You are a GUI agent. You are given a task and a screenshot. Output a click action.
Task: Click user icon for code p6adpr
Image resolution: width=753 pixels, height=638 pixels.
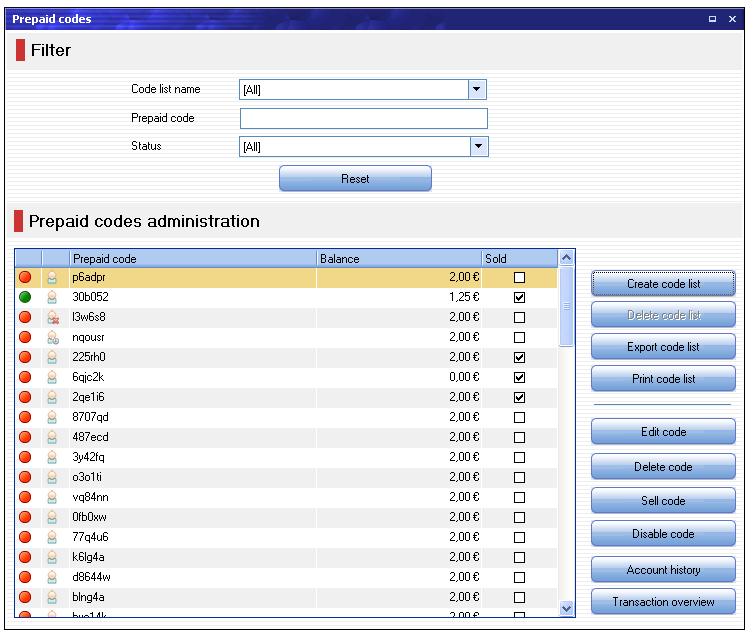tap(52, 277)
